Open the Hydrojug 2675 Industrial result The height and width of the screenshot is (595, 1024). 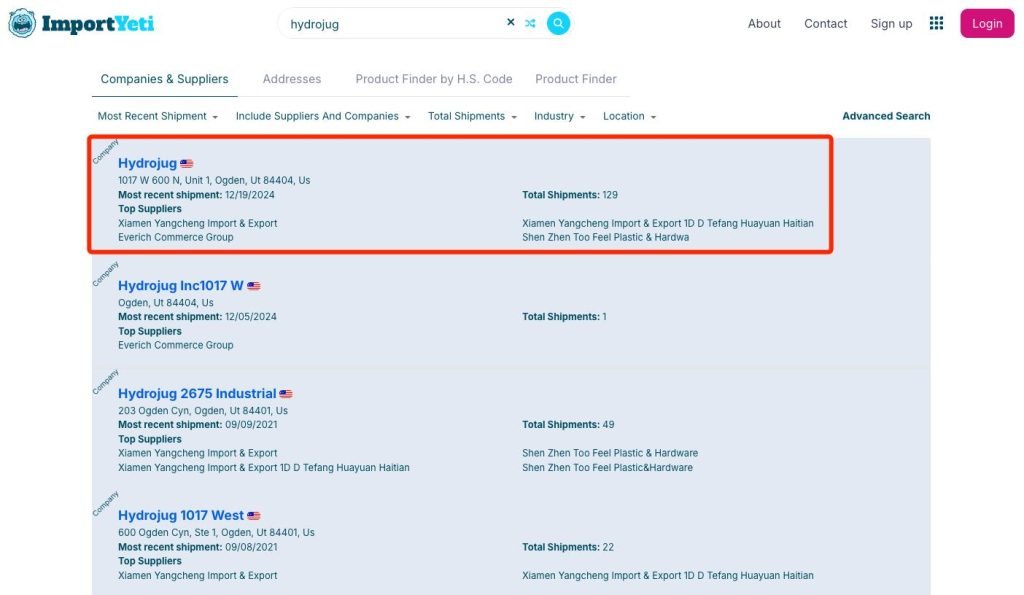pyautogui.click(x=197, y=394)
